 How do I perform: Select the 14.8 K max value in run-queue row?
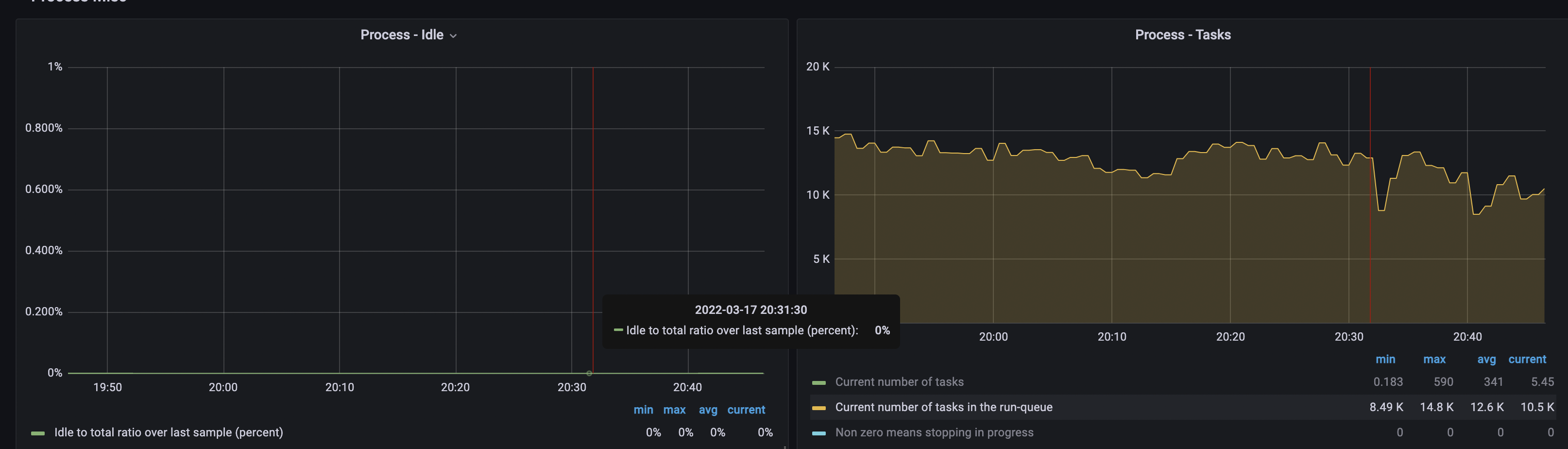pos(1437,407)
